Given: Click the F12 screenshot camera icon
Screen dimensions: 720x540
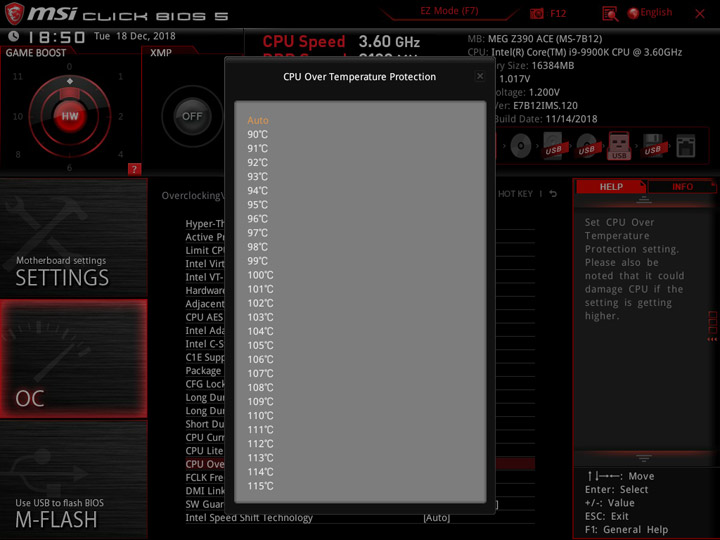Looking at the screenshot, I should (x=536, y=13).
